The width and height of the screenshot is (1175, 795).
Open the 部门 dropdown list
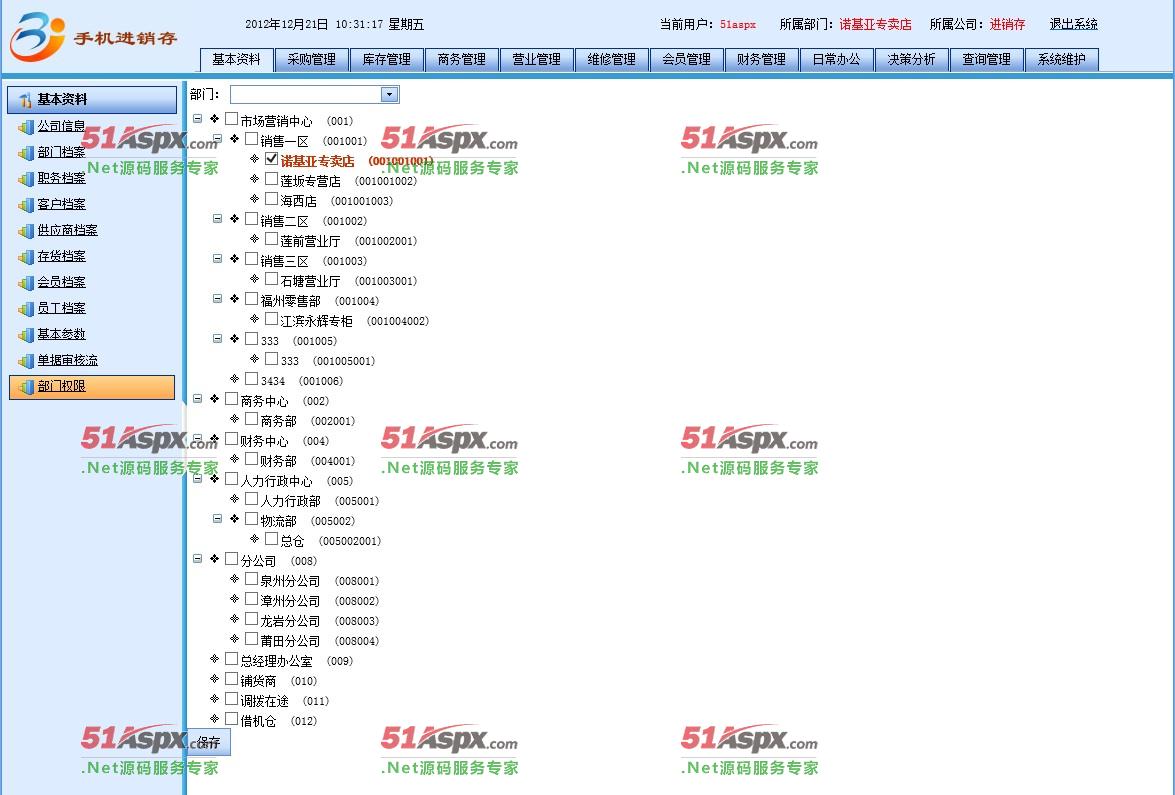pyautogui.click(x=389, y=95)
